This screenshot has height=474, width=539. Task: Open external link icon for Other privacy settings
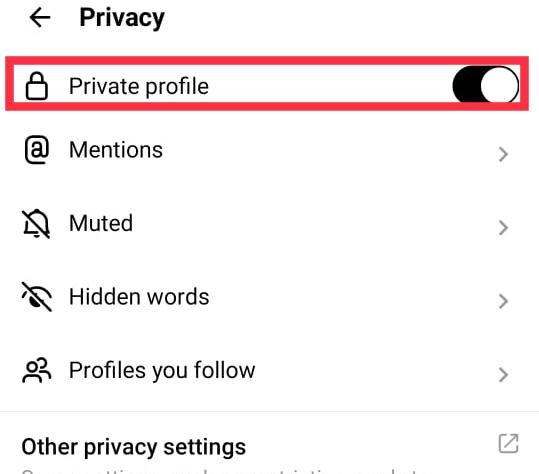[x=508, y=443]
